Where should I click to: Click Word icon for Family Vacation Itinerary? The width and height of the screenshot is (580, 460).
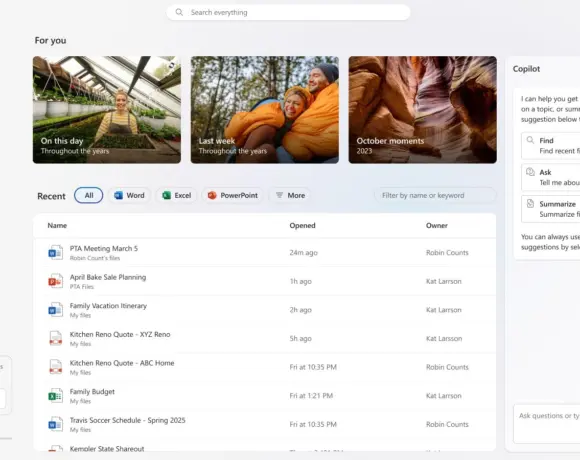[x=55, y=310]
